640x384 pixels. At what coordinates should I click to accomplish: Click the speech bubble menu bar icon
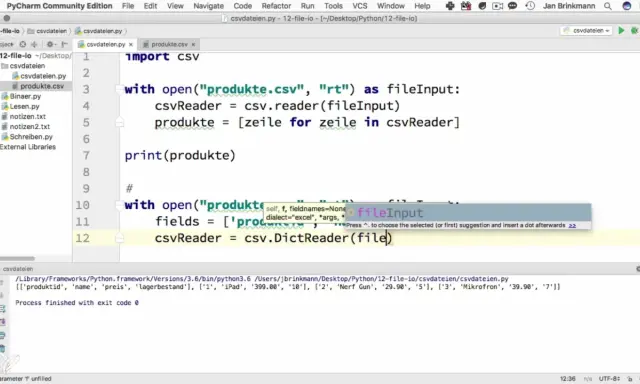pyautogui.click(x=513, y=6)
